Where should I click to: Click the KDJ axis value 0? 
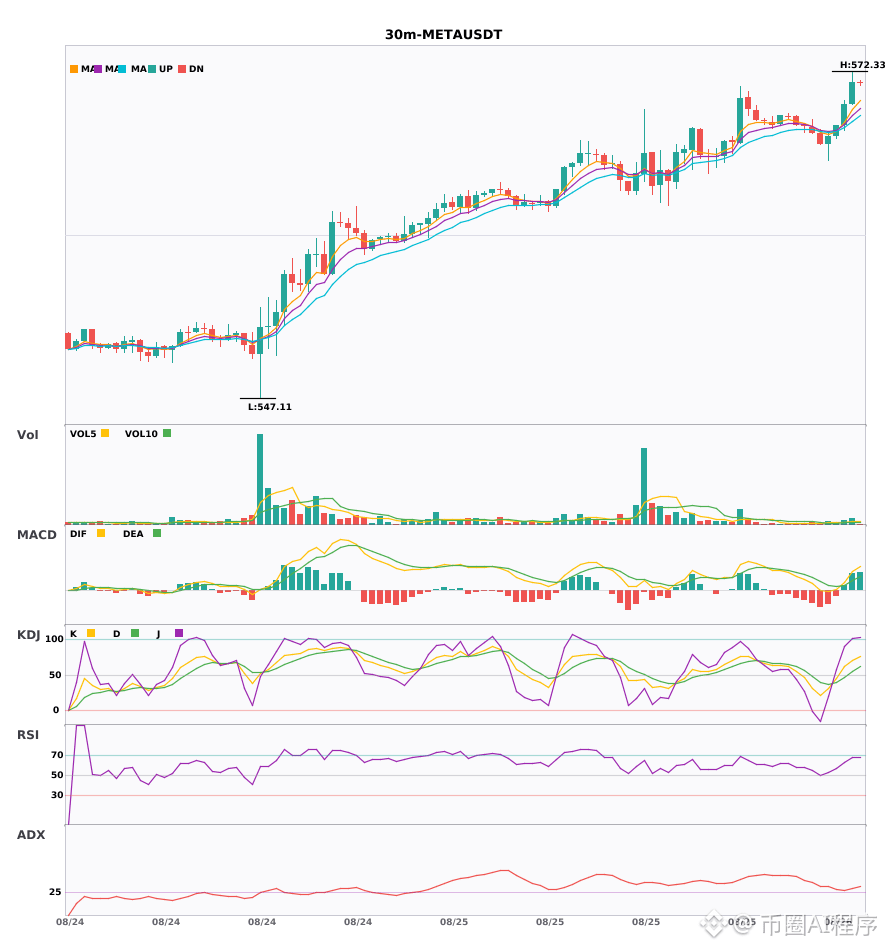click(x=56, y=710)
